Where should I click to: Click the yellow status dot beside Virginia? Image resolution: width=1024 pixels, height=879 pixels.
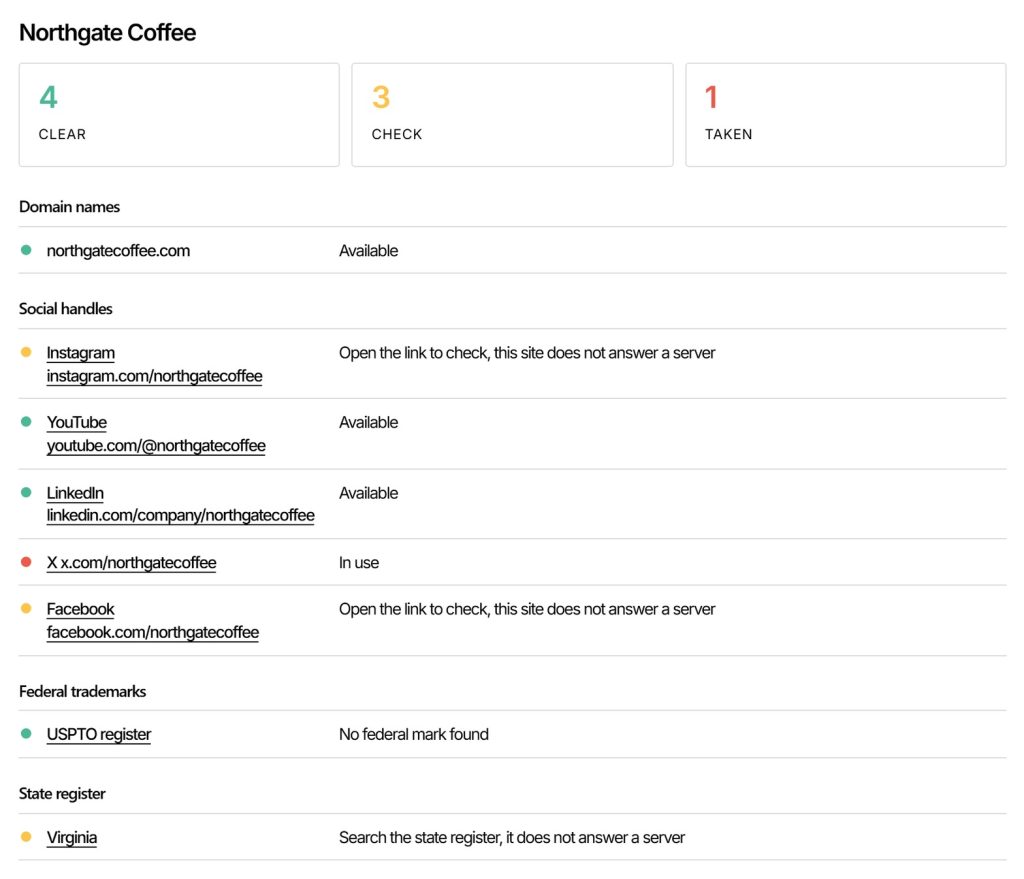pyautogui.click(x=26, y=837)
